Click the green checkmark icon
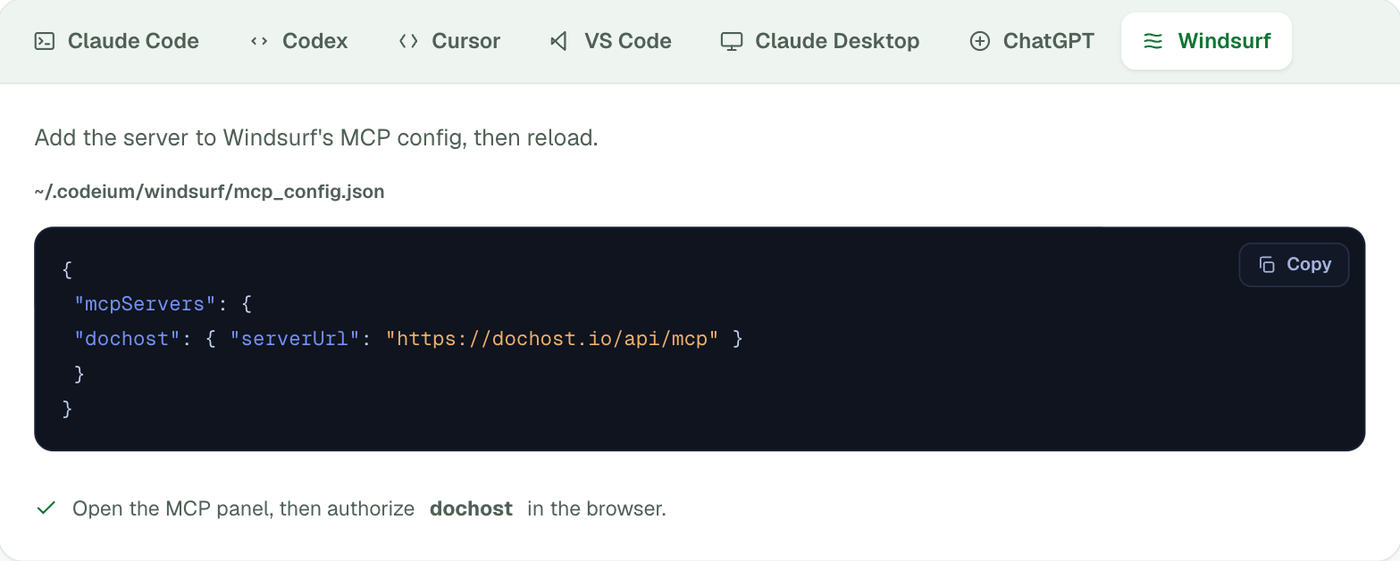1400x561 pixels. pos(46,508)
